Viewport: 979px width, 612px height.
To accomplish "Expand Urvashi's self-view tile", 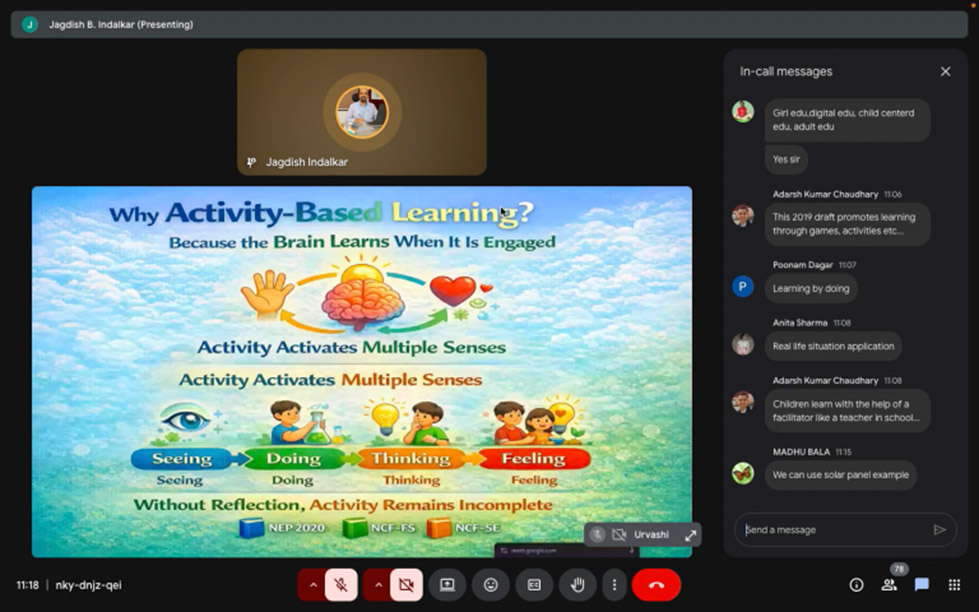I will [x=690, y=535].
